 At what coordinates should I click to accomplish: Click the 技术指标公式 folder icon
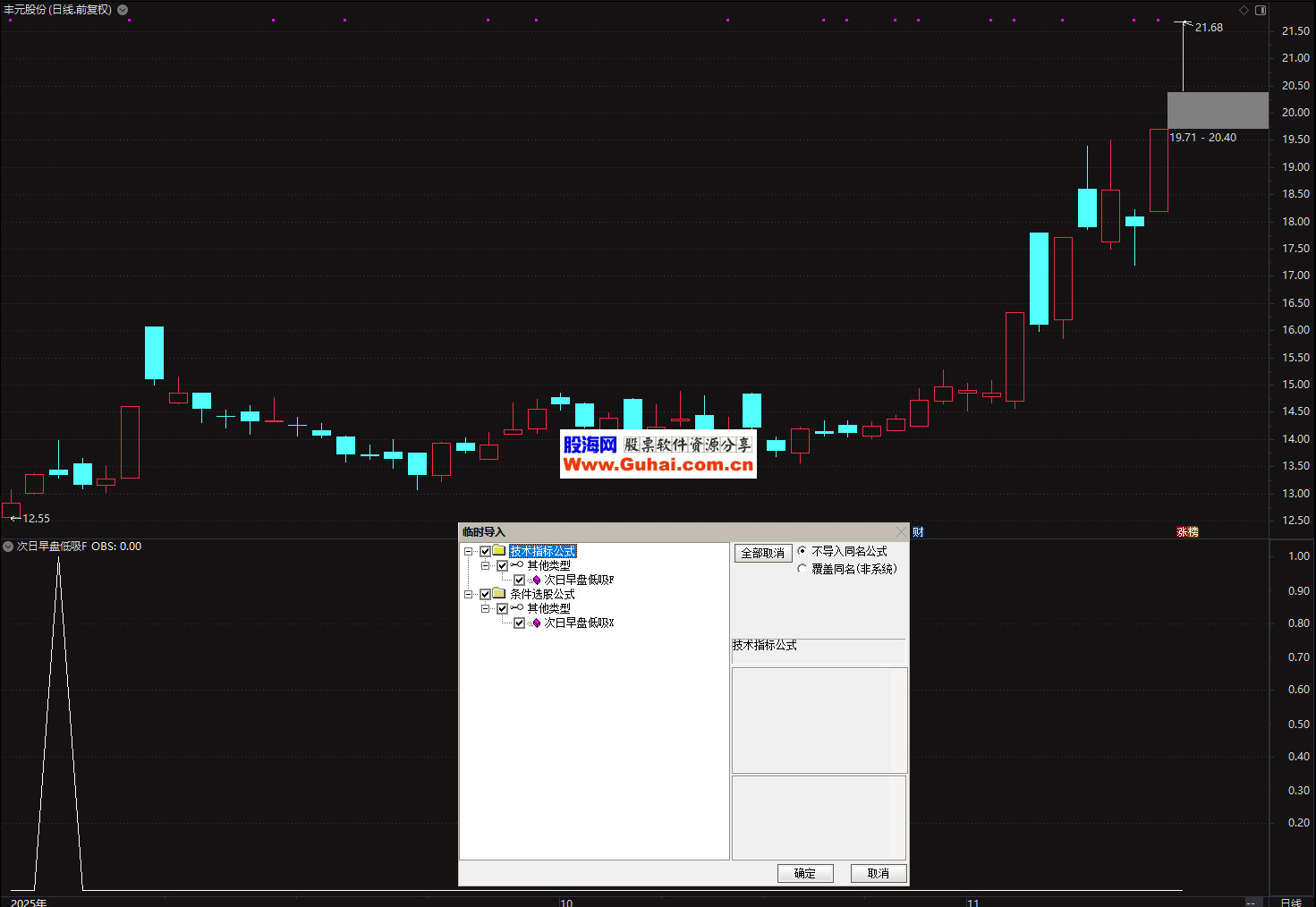coord(499,551)
